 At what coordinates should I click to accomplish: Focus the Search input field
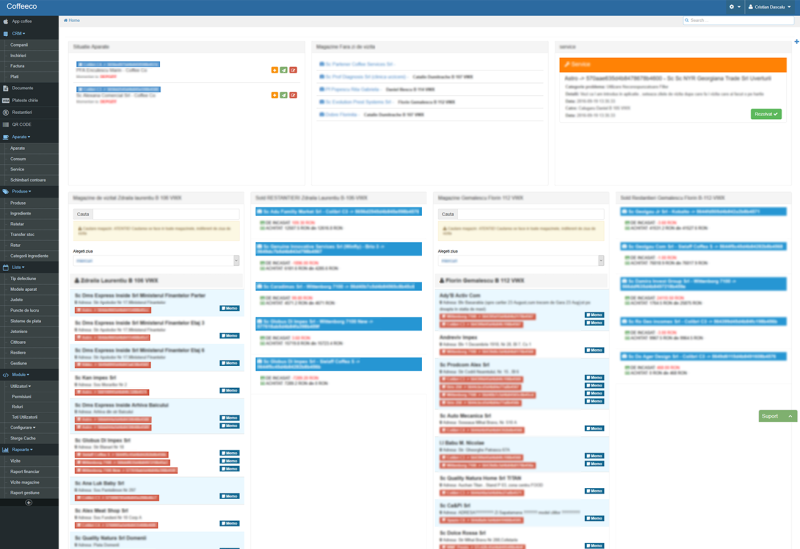(740, 20)
